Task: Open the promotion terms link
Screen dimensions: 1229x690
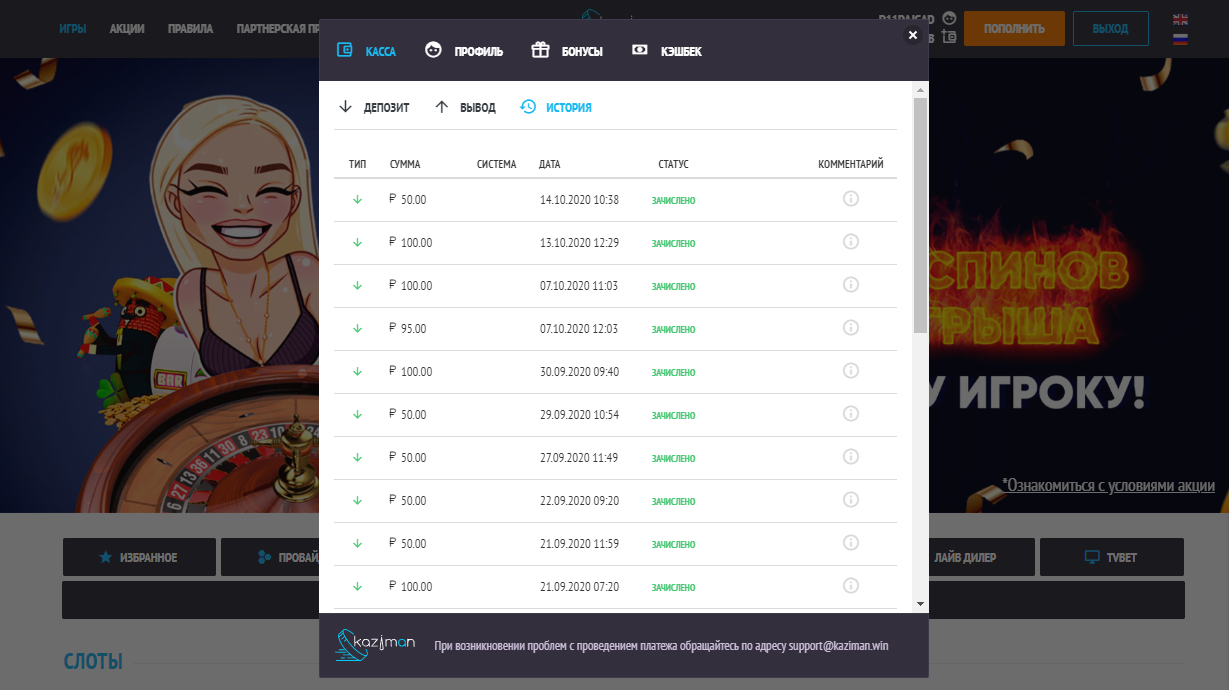Action: [1108, 486]
